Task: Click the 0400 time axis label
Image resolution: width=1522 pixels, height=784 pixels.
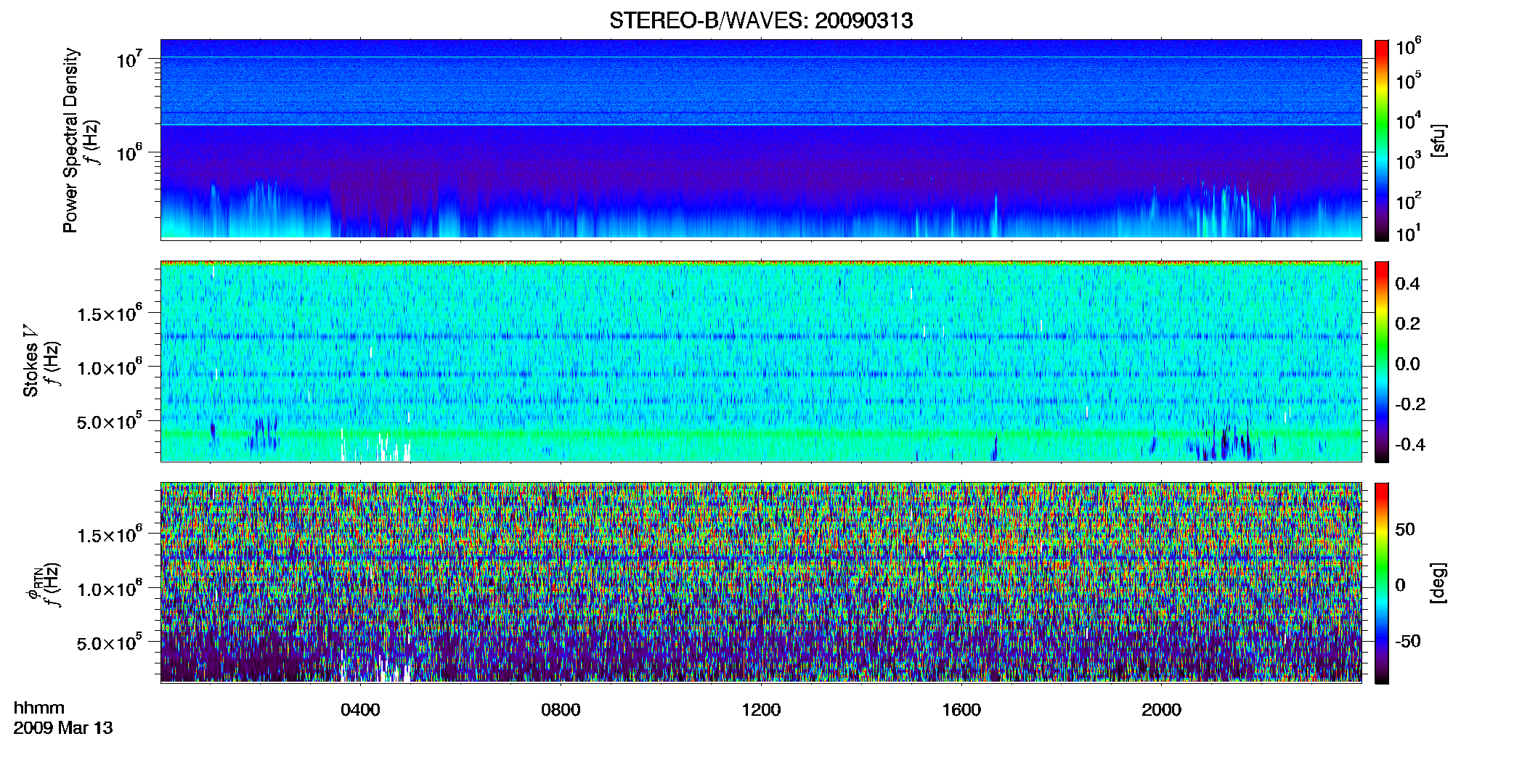Action: click(x=360, y=710)
